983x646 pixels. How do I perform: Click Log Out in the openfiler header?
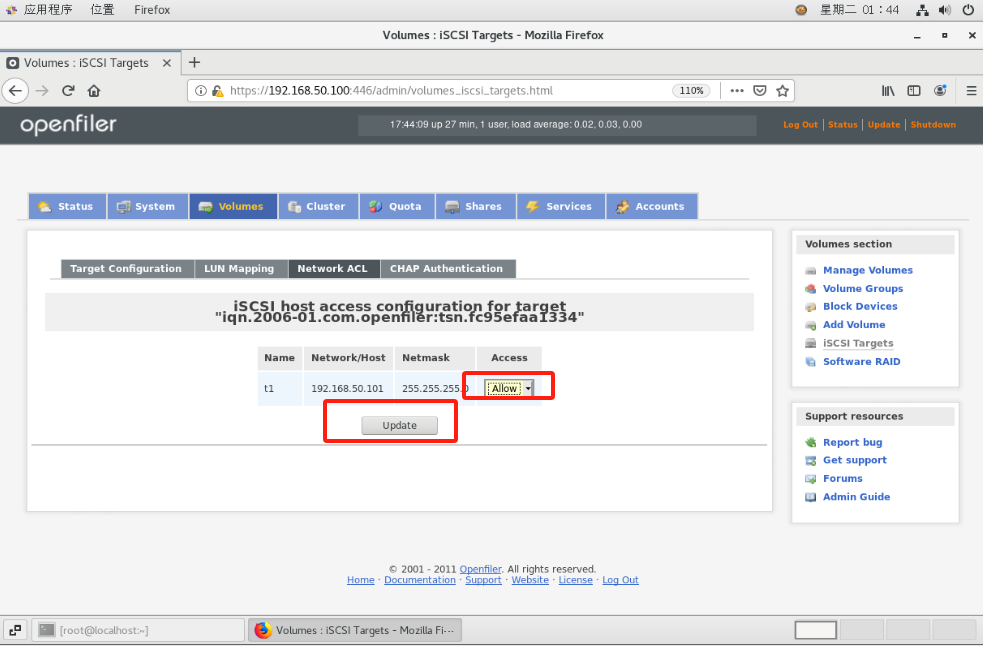tap(801, 125)
